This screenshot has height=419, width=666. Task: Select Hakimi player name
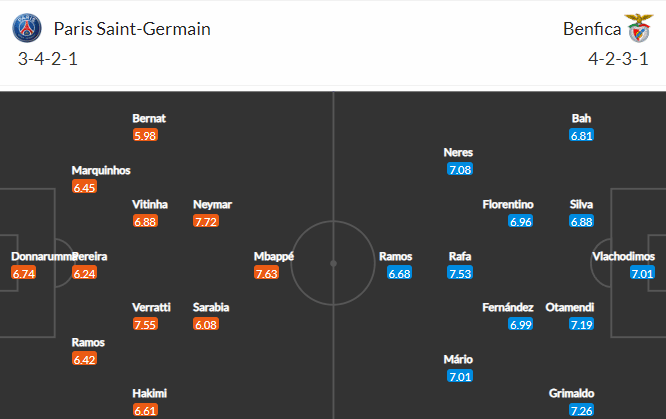pyautogui.click(x=150, y=394)
